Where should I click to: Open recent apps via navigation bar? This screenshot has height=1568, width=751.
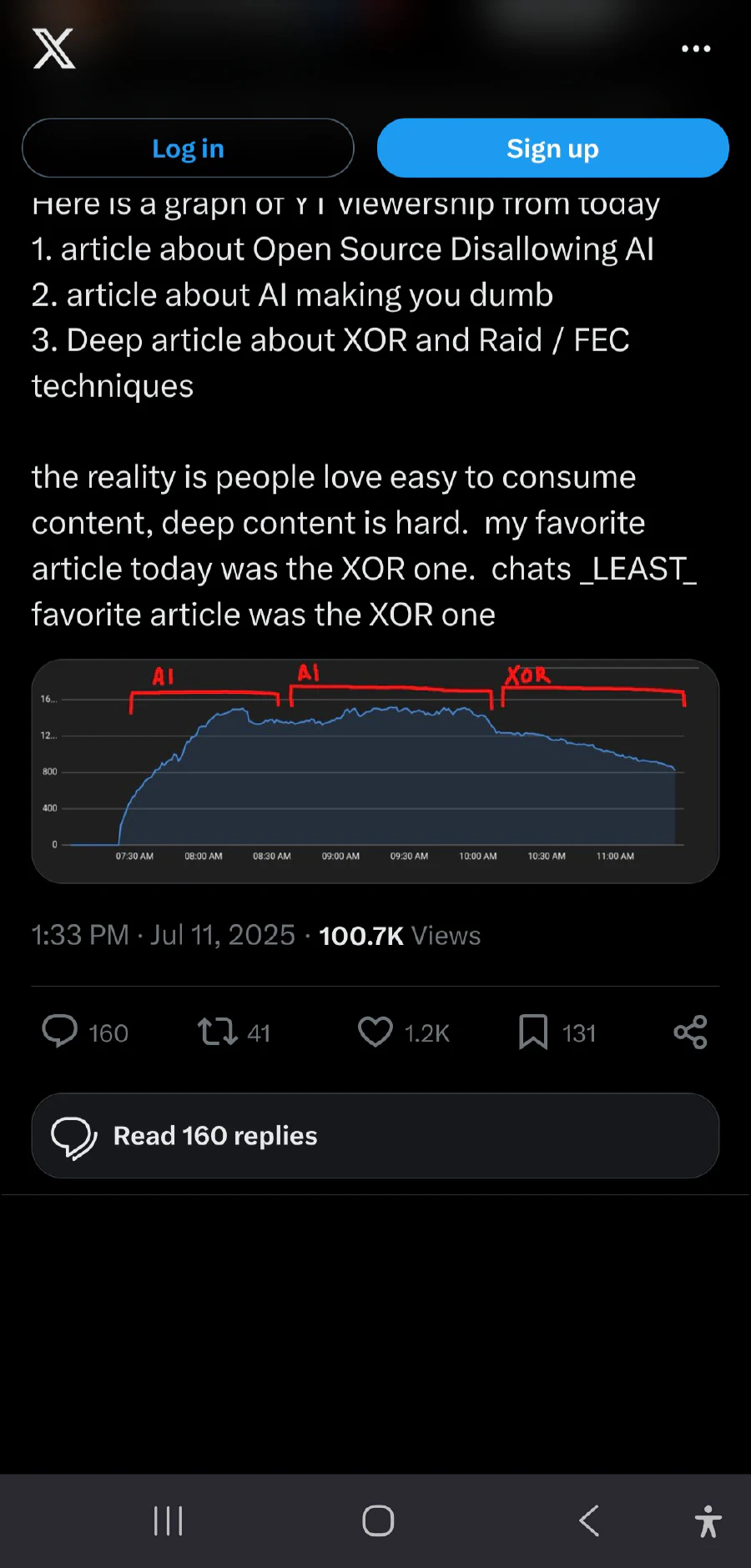(168, 1520)
